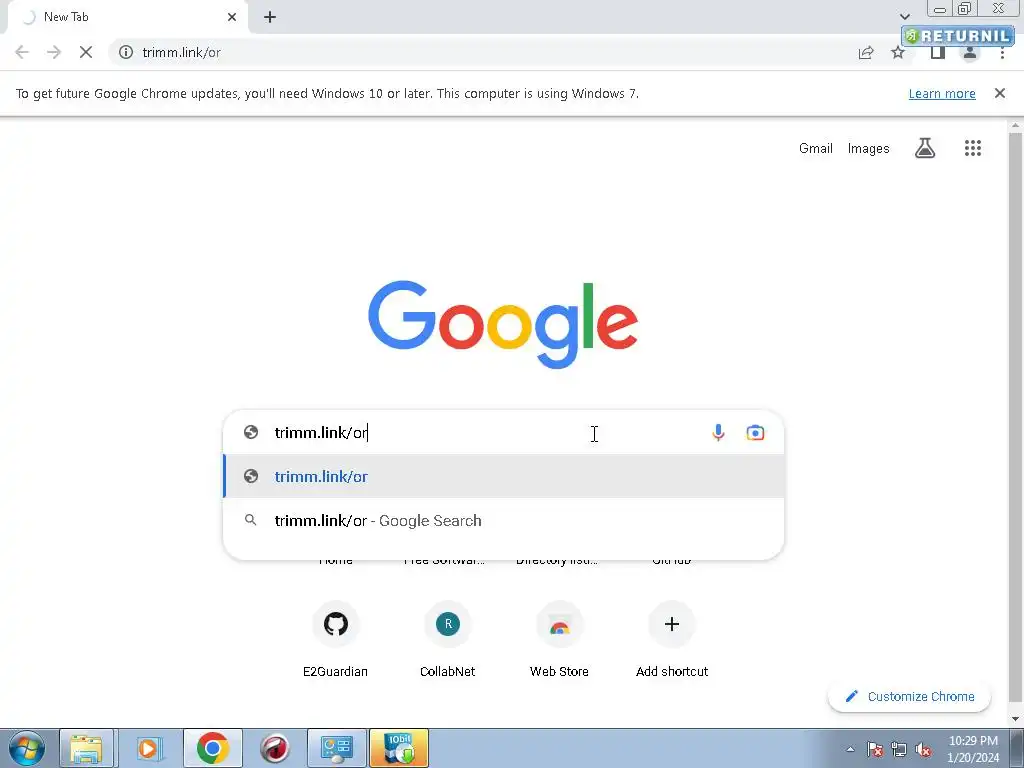
Task: Open Google Images link
Action: [x=869, y=148]
